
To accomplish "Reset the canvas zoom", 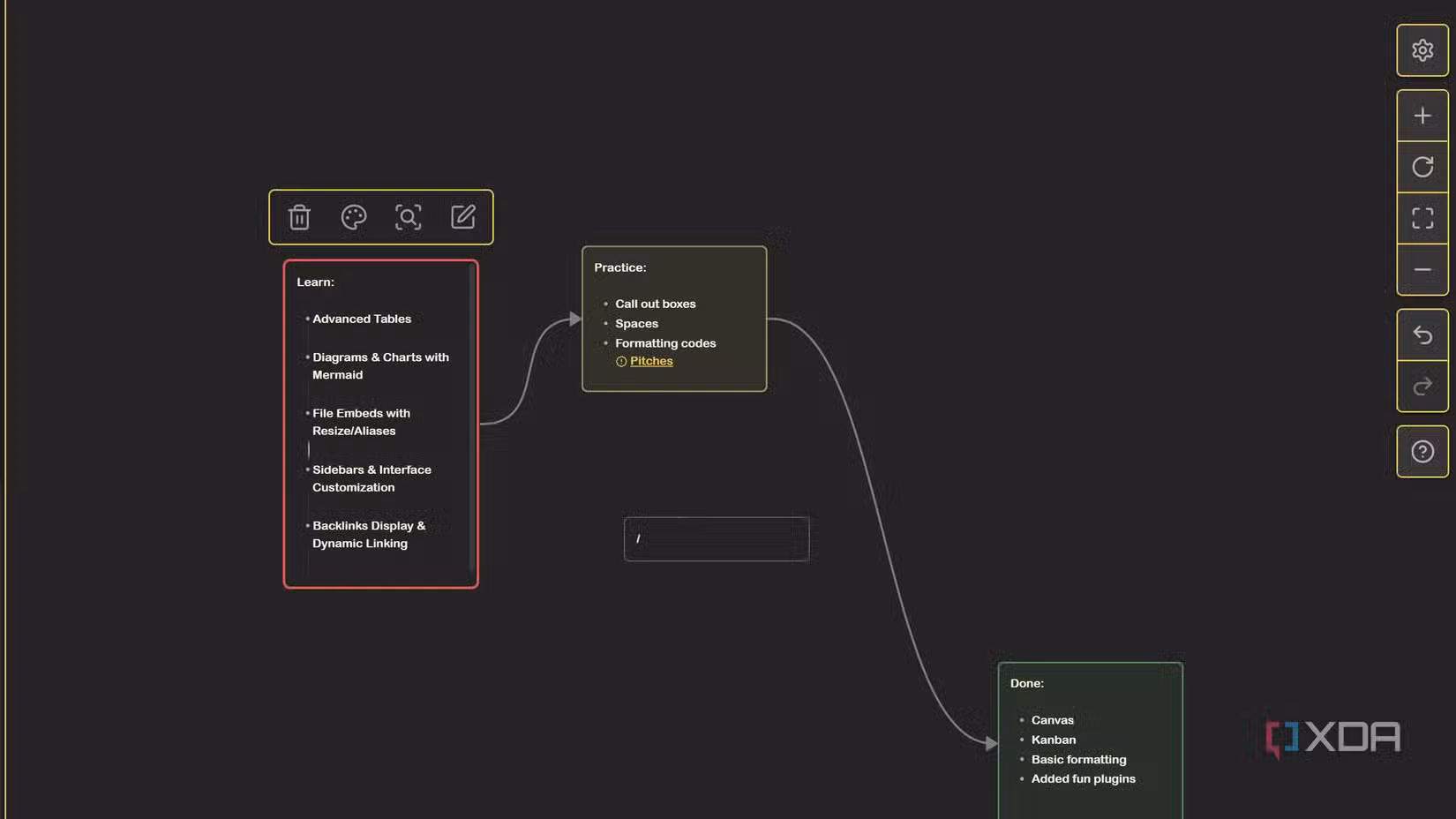I will [x=1422, y=167].
